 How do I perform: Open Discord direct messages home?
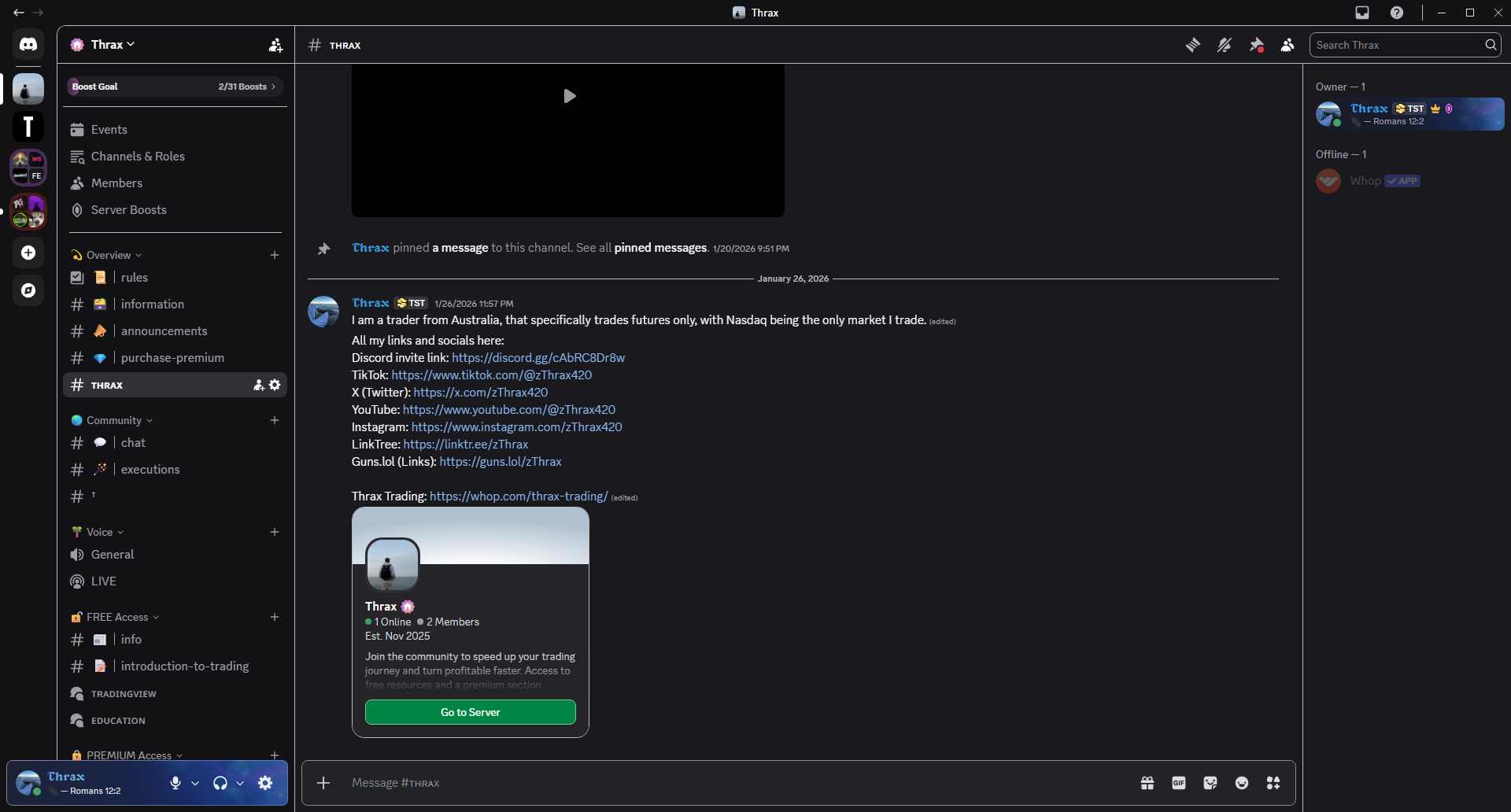pos(28,45)
